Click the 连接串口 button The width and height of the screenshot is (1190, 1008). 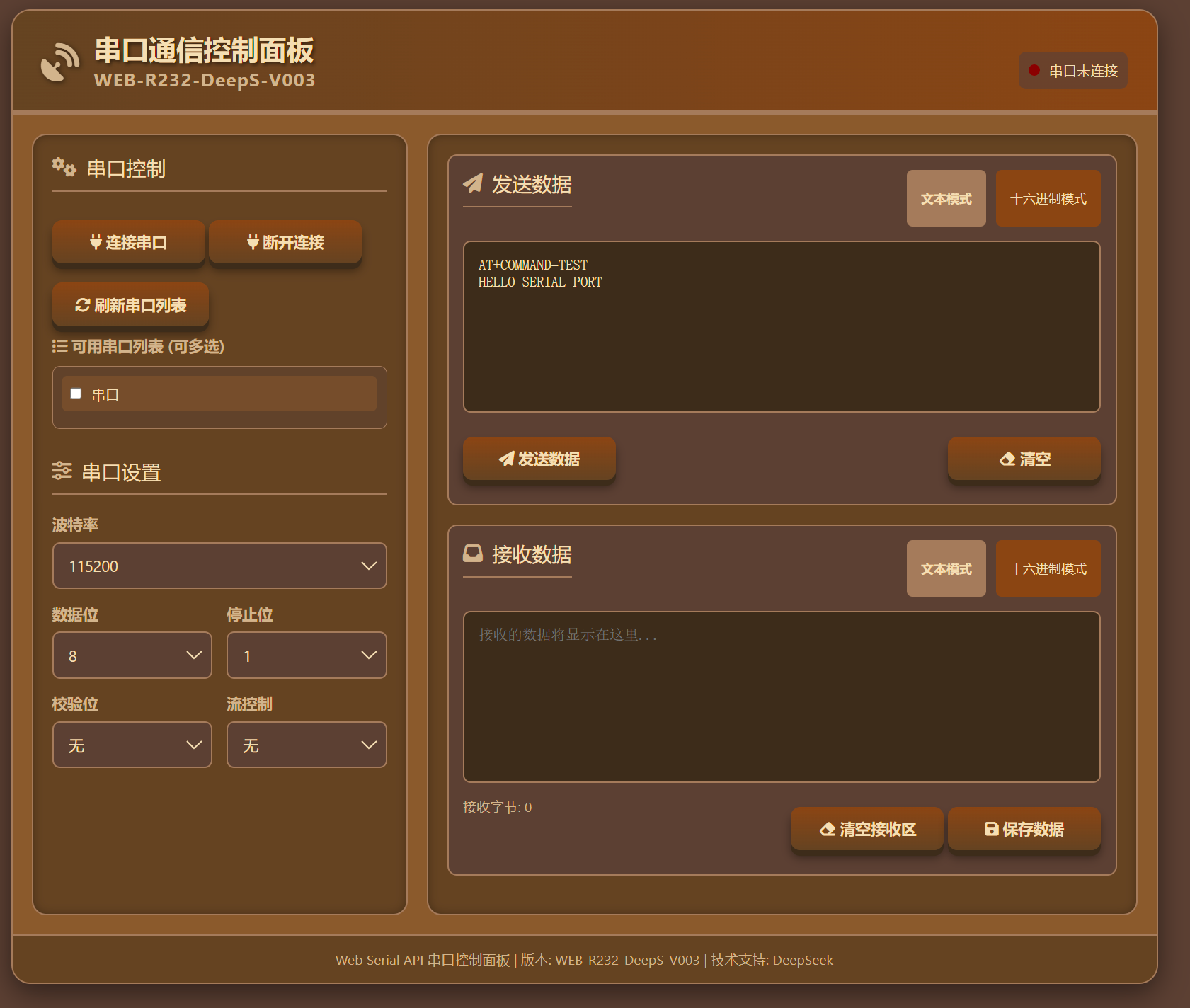[129, 242]
